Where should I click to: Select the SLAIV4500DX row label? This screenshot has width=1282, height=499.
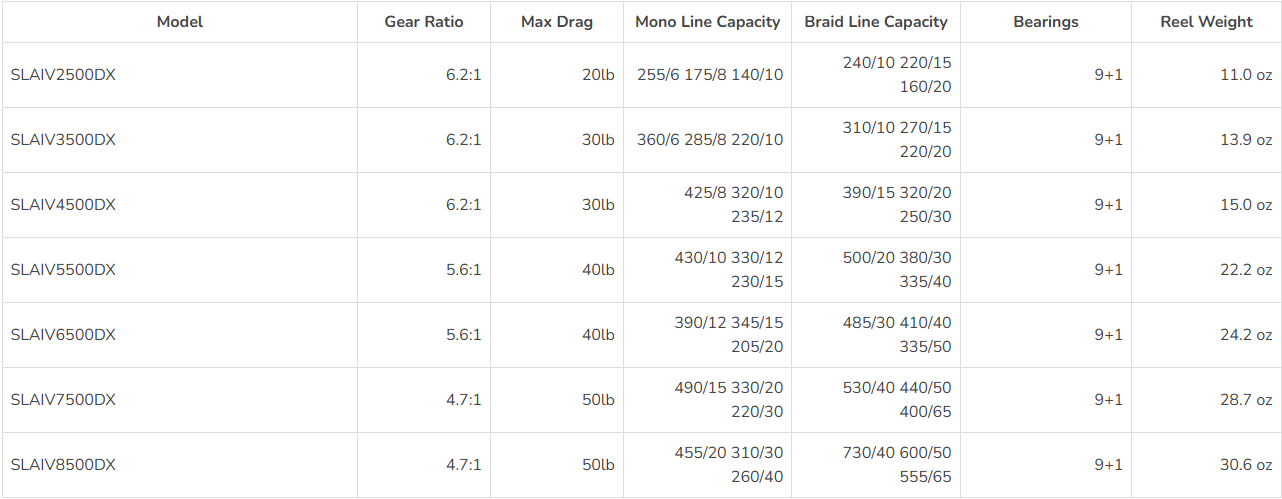pos(63,205)
